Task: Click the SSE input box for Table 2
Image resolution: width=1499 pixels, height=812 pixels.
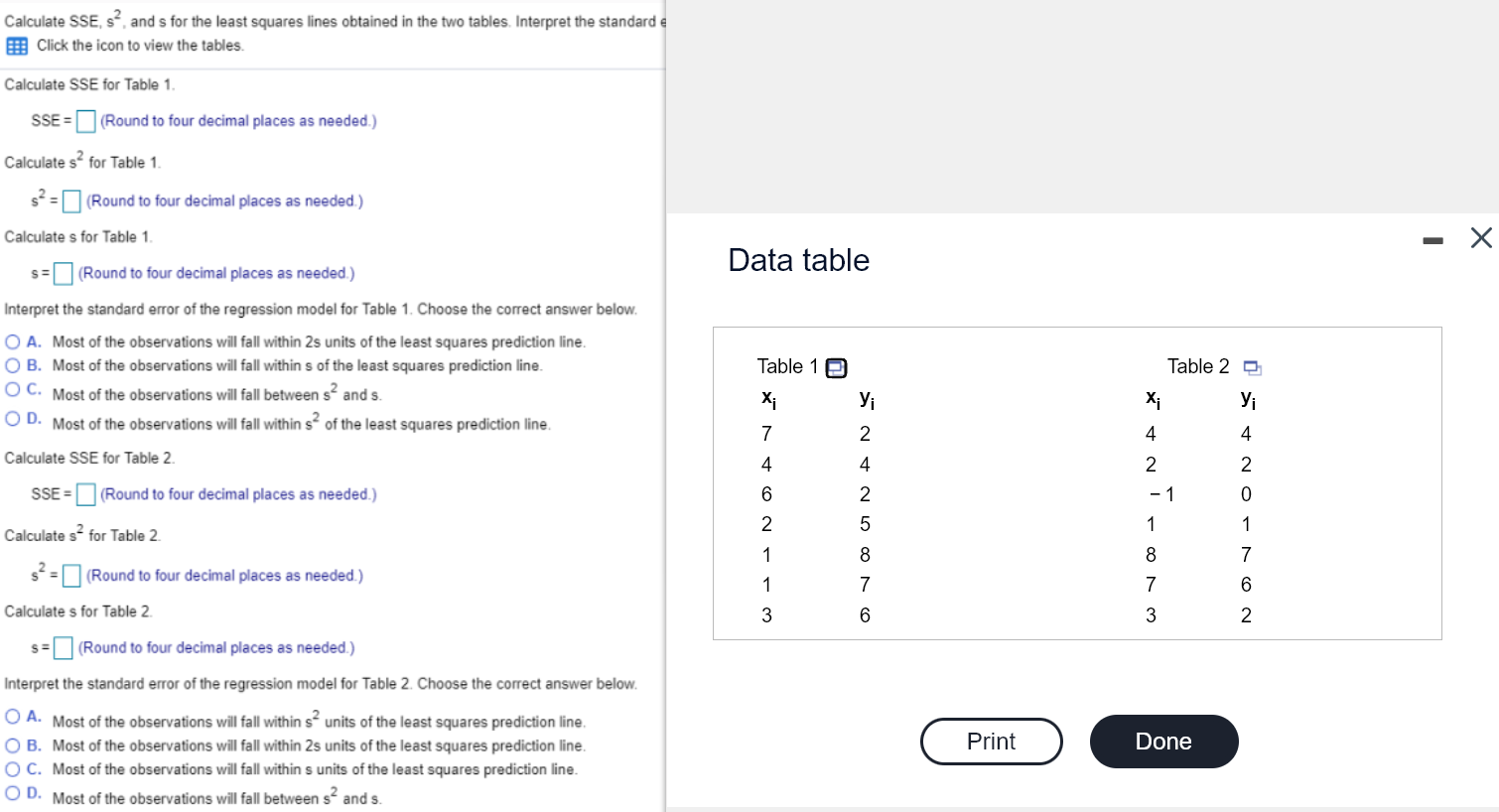Action: (x=86, y=494)
